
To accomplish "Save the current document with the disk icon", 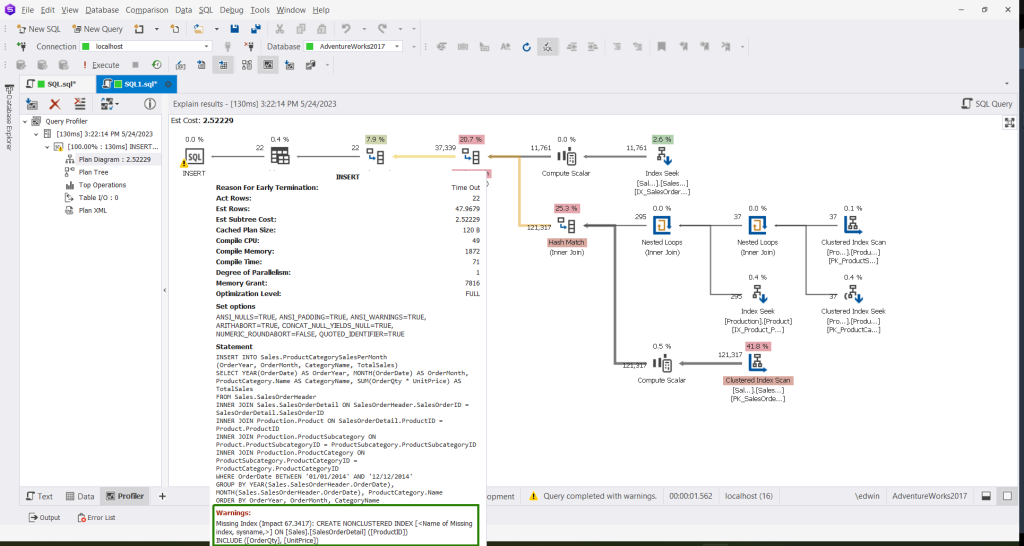I will pos(234,29).
